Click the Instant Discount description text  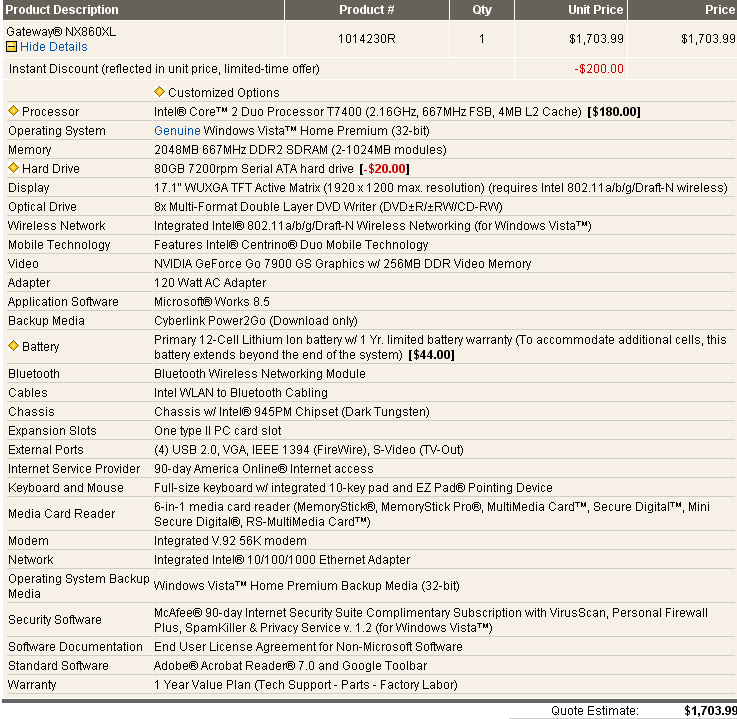(165, 69)
